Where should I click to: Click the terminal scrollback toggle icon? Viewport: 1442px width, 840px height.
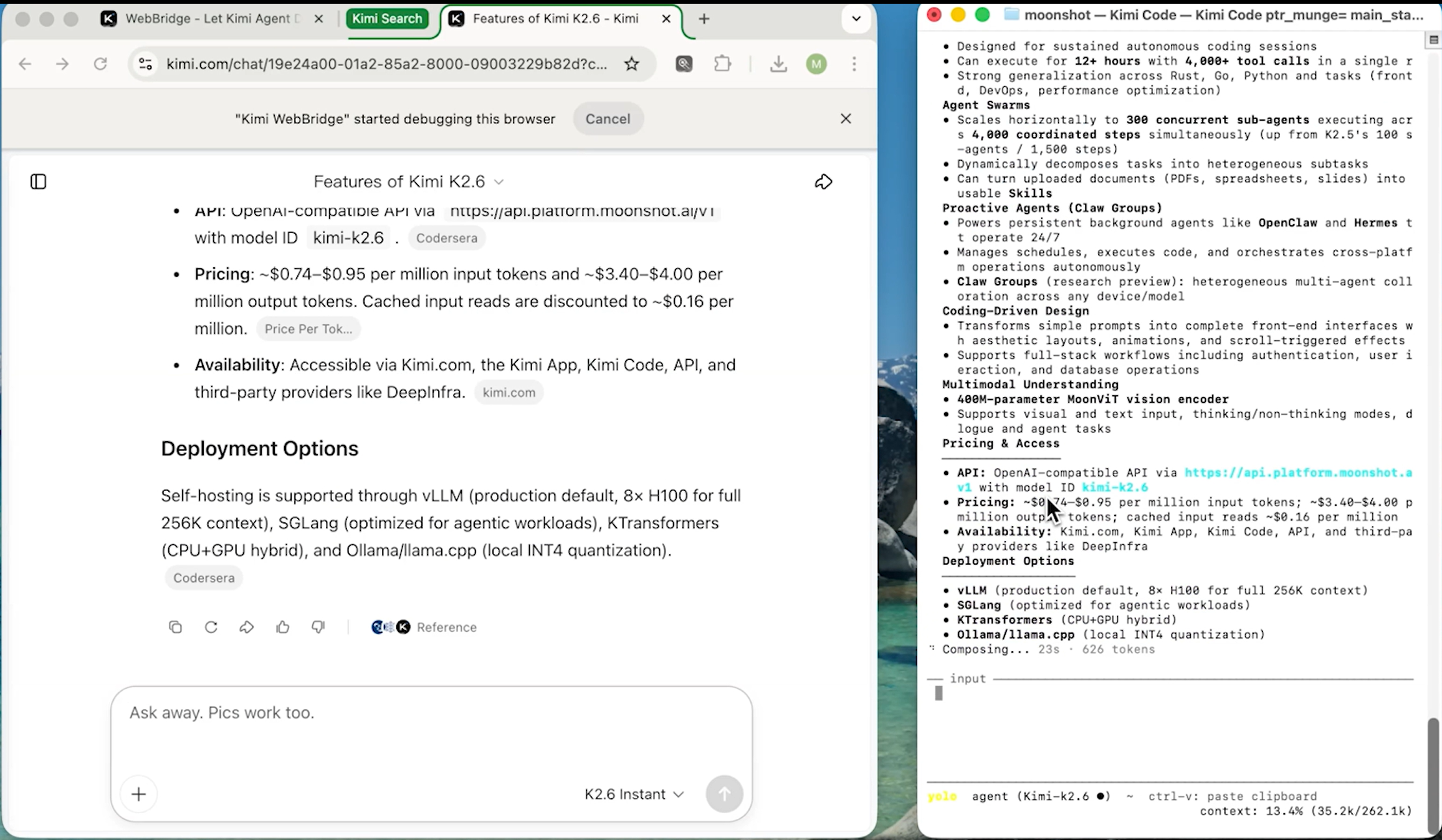[1433, 40]
